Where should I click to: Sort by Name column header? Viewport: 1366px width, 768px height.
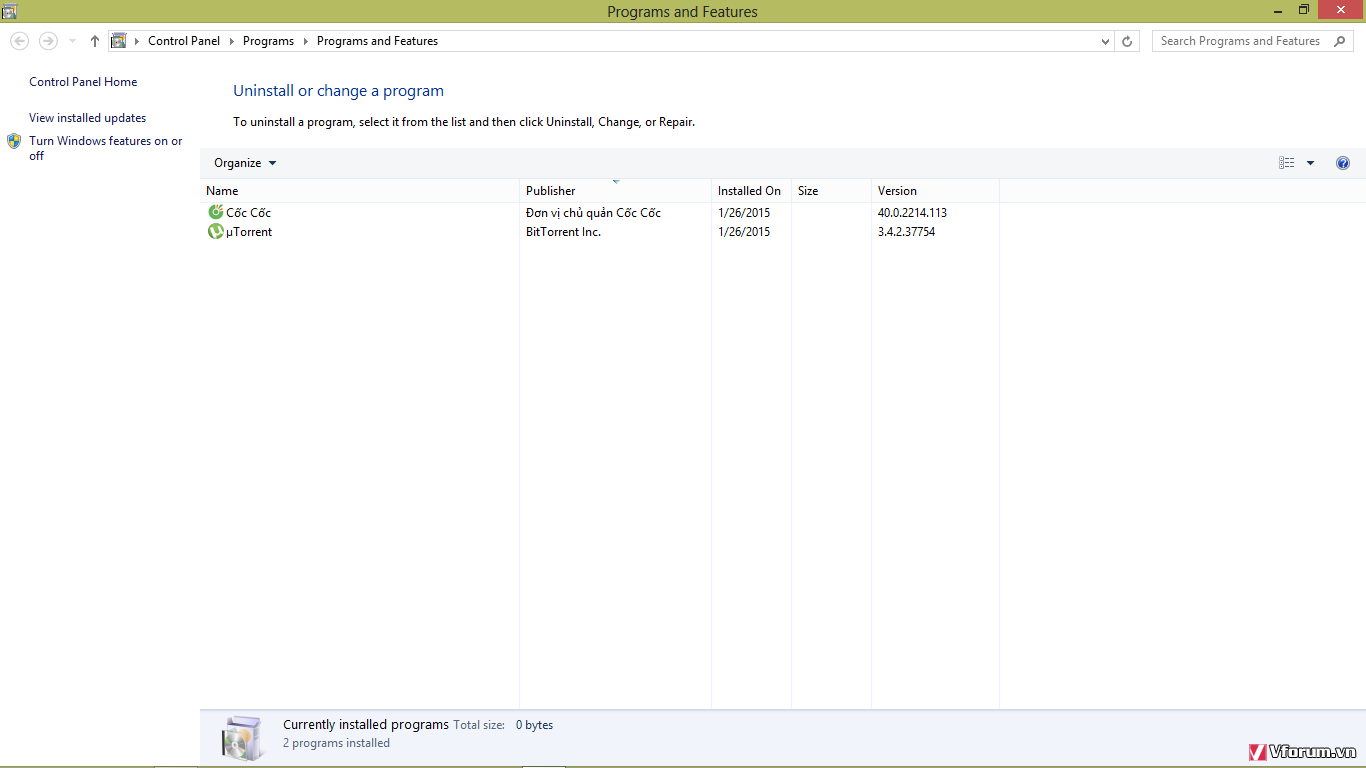tap(360, 191)
